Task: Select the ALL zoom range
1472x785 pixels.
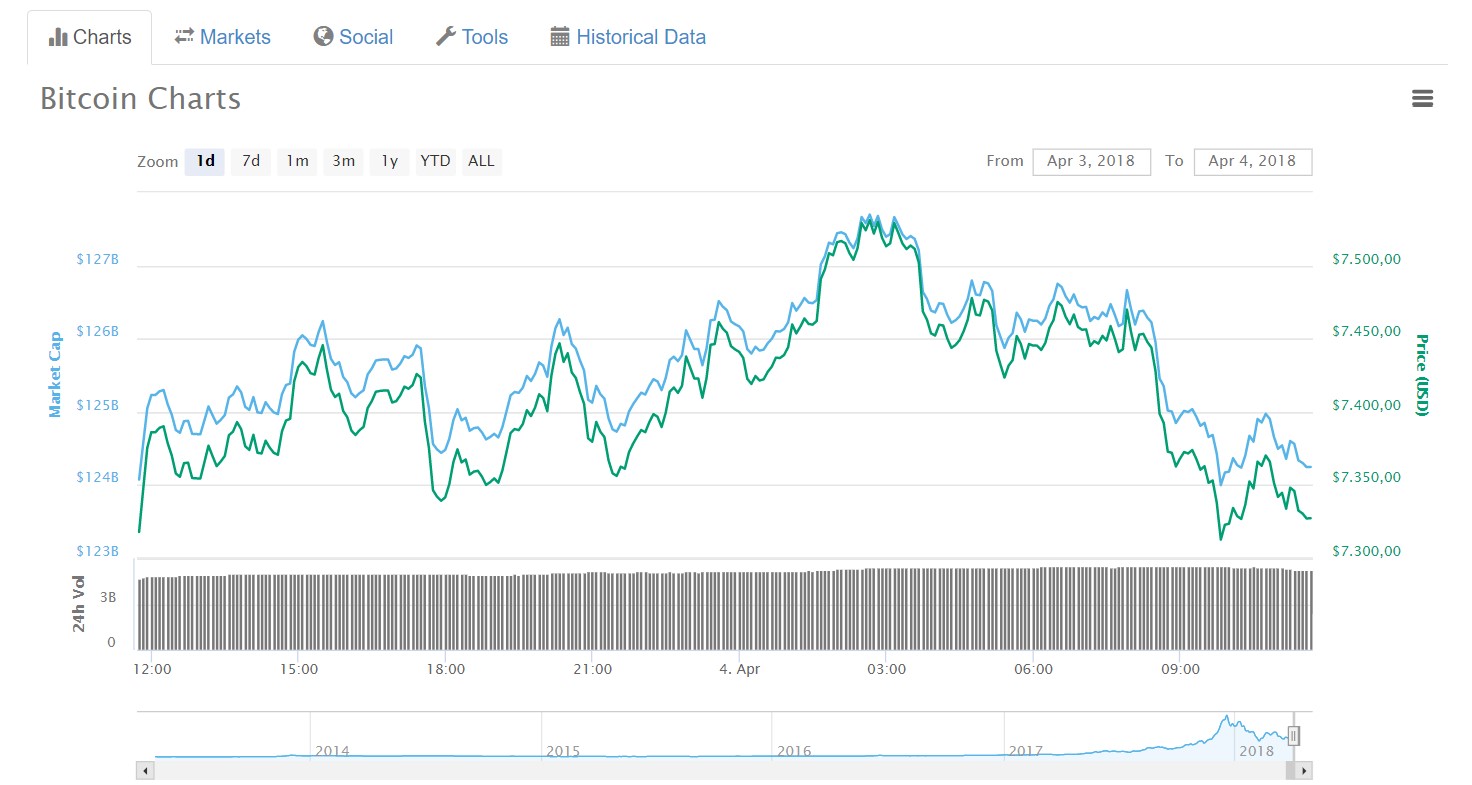Action: pyautogui.click(x=481, y=161)
